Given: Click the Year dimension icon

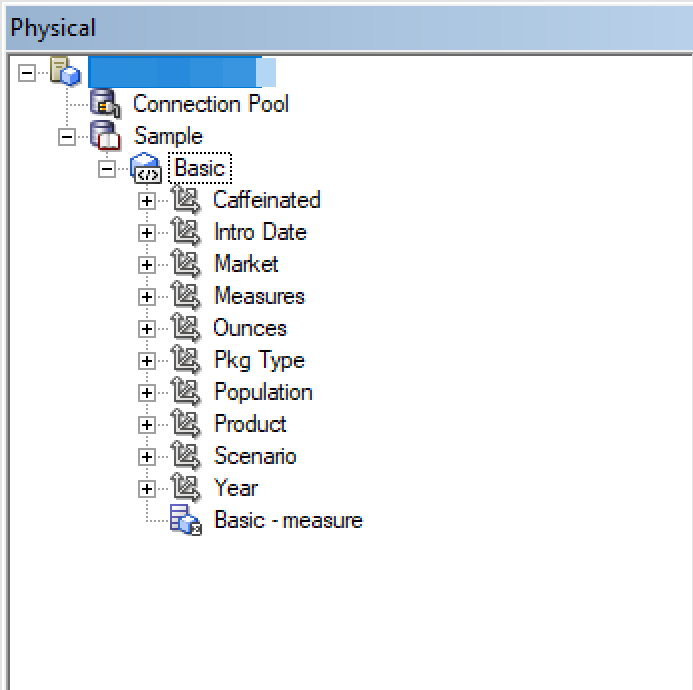Looking at the screenshot, I should click(x=186, y=488).
